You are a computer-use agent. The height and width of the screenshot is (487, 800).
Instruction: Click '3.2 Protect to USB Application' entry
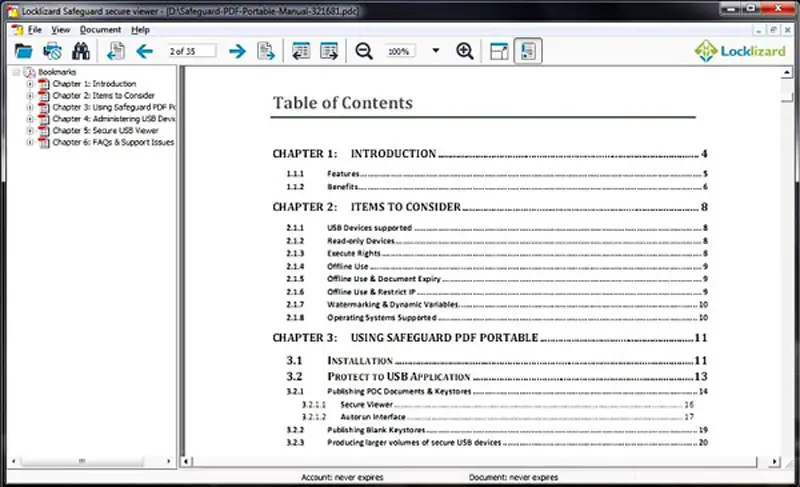[x=496, y=376]
